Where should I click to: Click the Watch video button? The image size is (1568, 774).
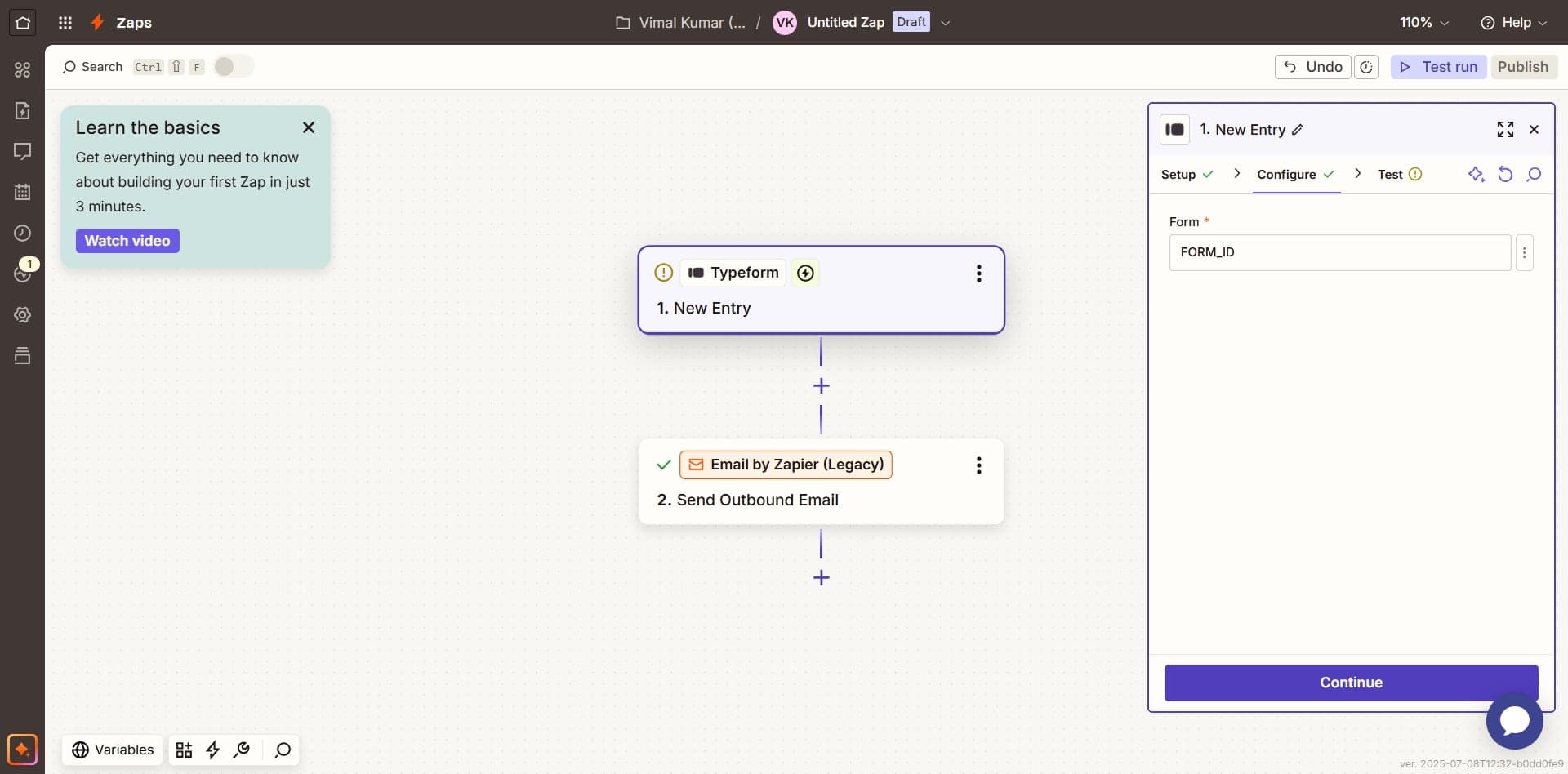pos(127,241)
